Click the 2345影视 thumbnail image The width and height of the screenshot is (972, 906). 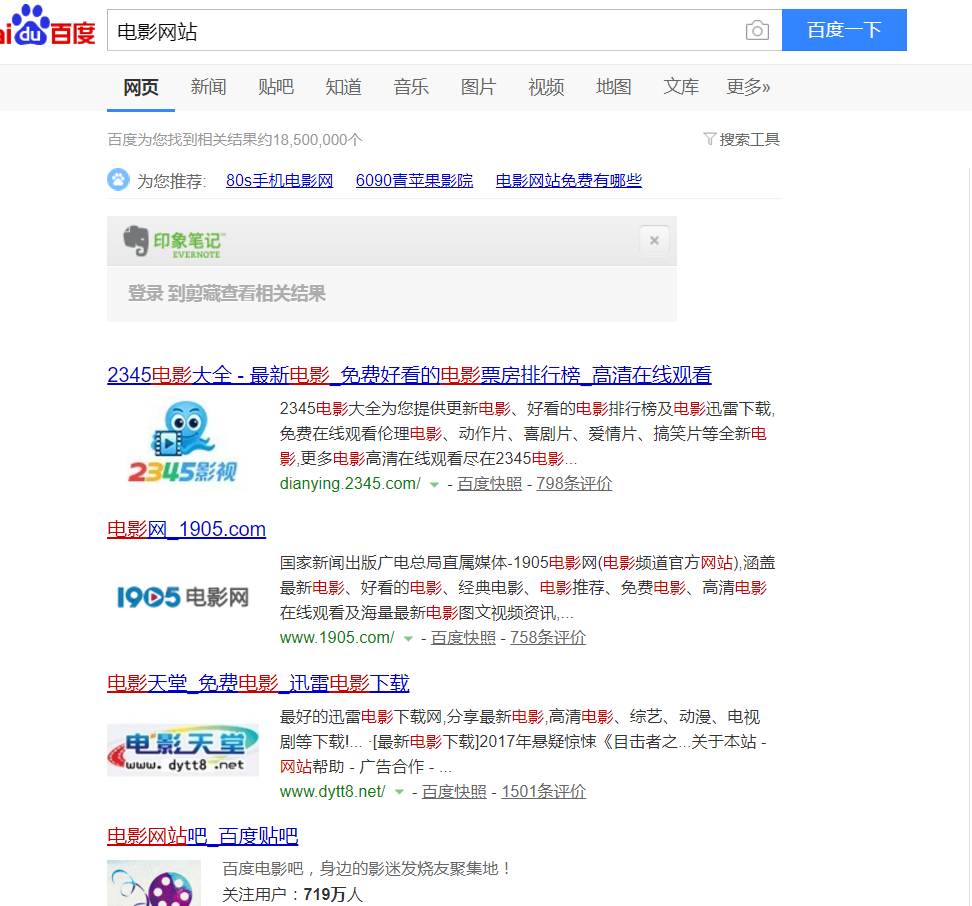tap(182, 442)
